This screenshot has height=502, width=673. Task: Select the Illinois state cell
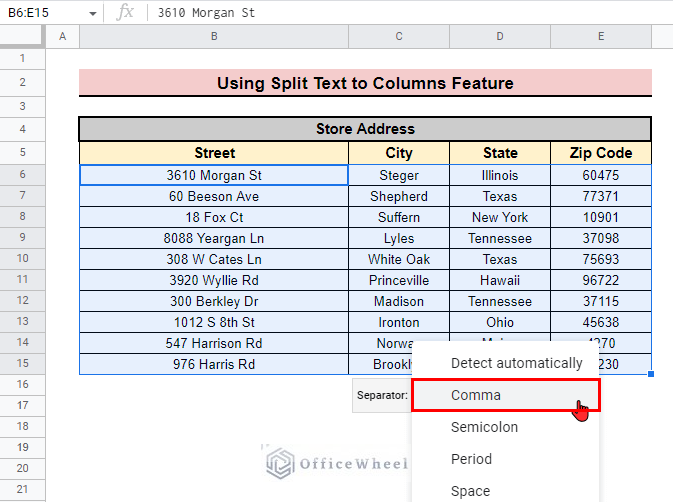click(500, 175)
